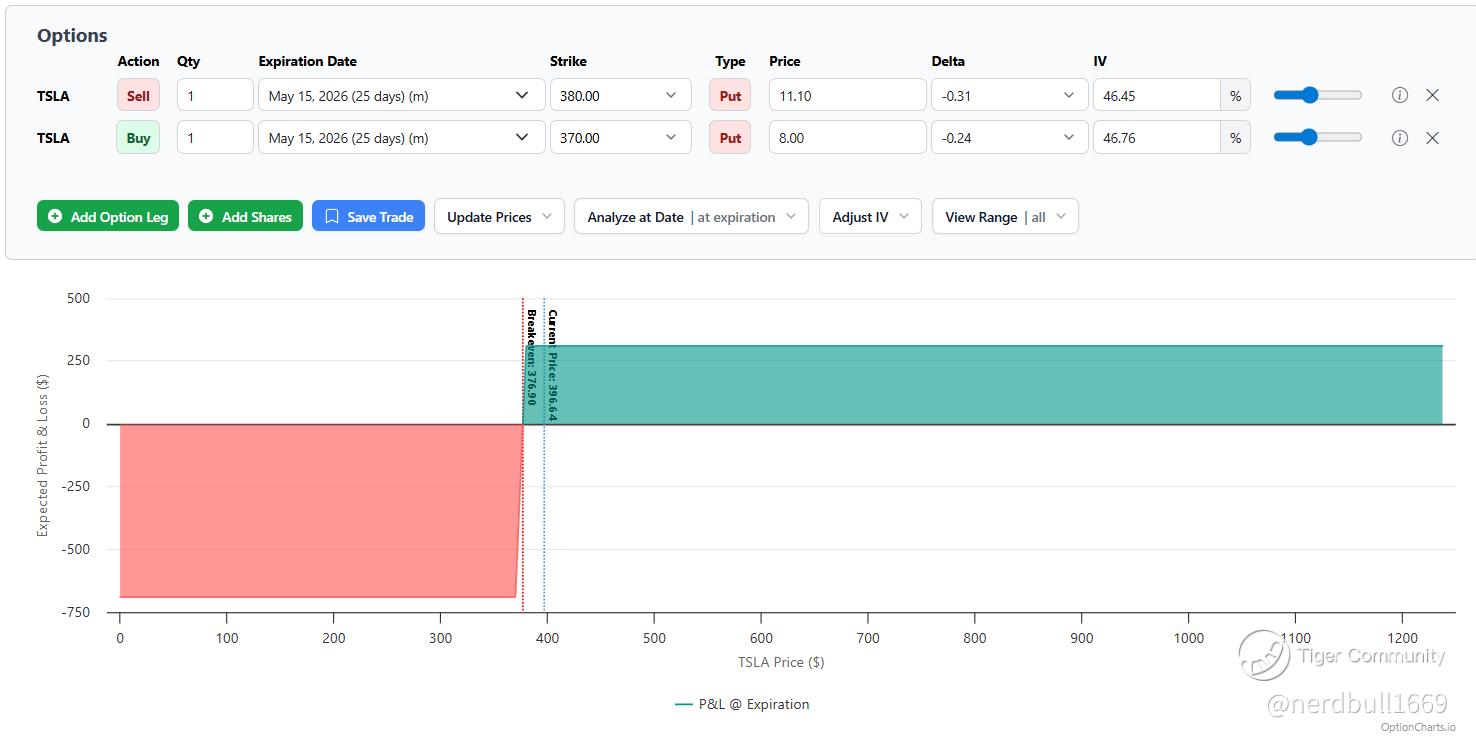Click the 11.10 price input field

847,96
